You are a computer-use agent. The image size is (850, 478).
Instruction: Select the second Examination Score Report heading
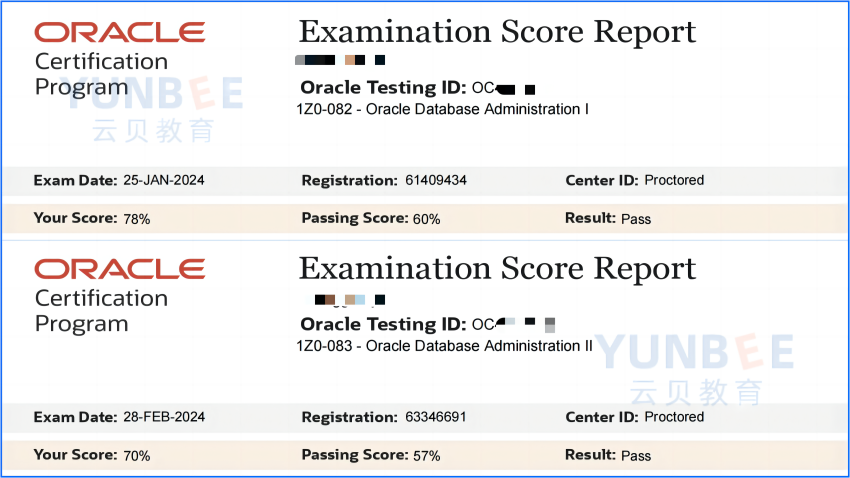pyautogui.click(x=497, y=269)
